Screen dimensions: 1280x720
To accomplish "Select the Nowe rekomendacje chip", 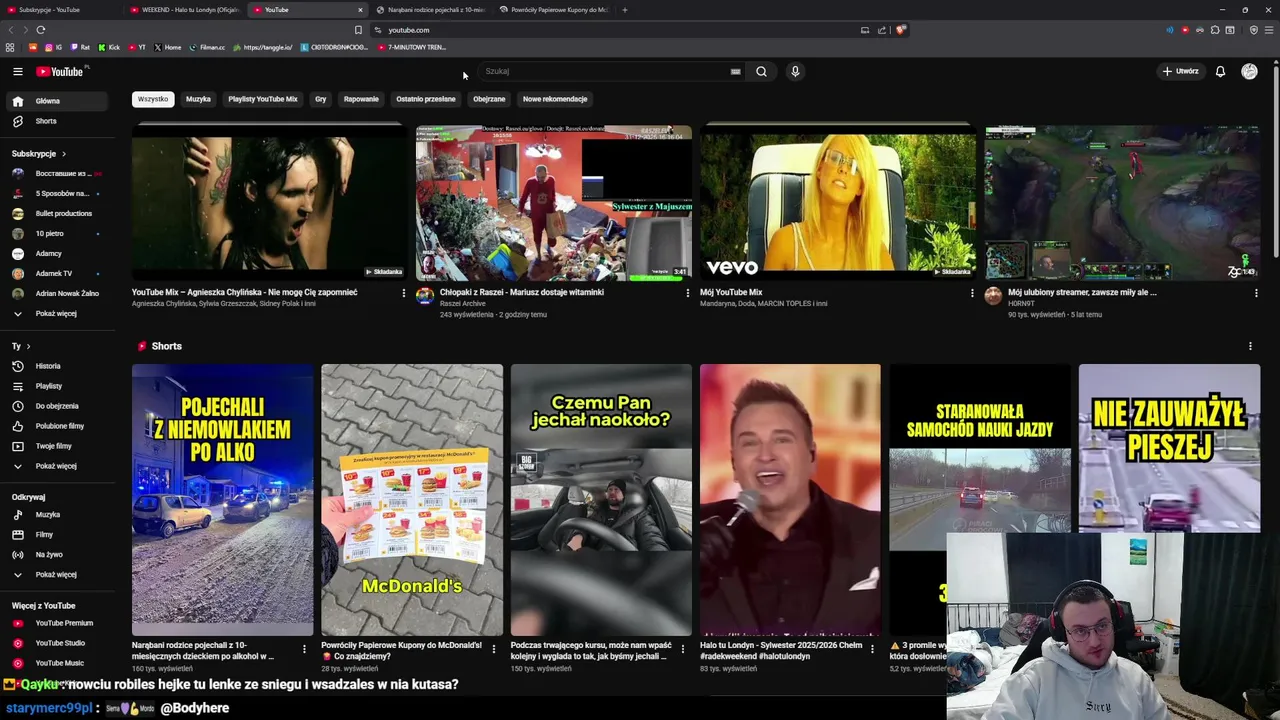I will tap(555, 99).
